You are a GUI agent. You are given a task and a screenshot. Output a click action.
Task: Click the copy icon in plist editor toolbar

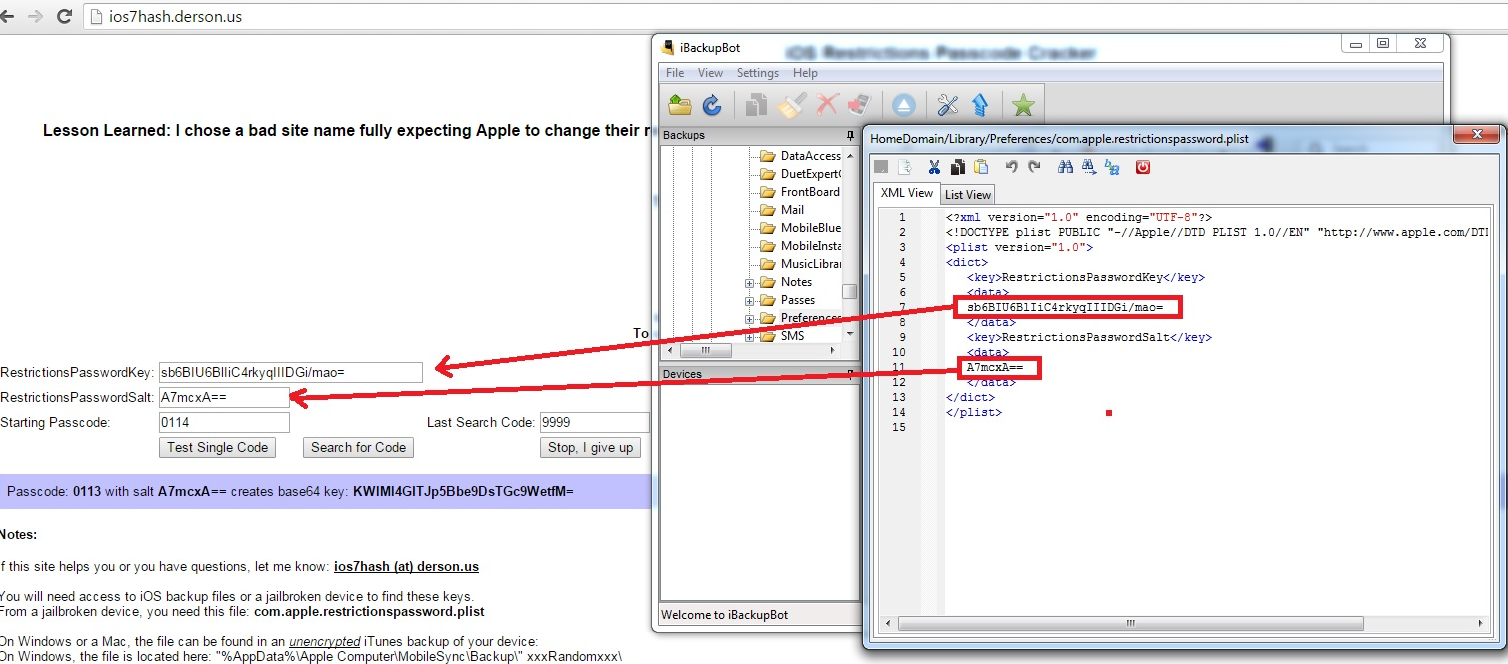[957, 167]
